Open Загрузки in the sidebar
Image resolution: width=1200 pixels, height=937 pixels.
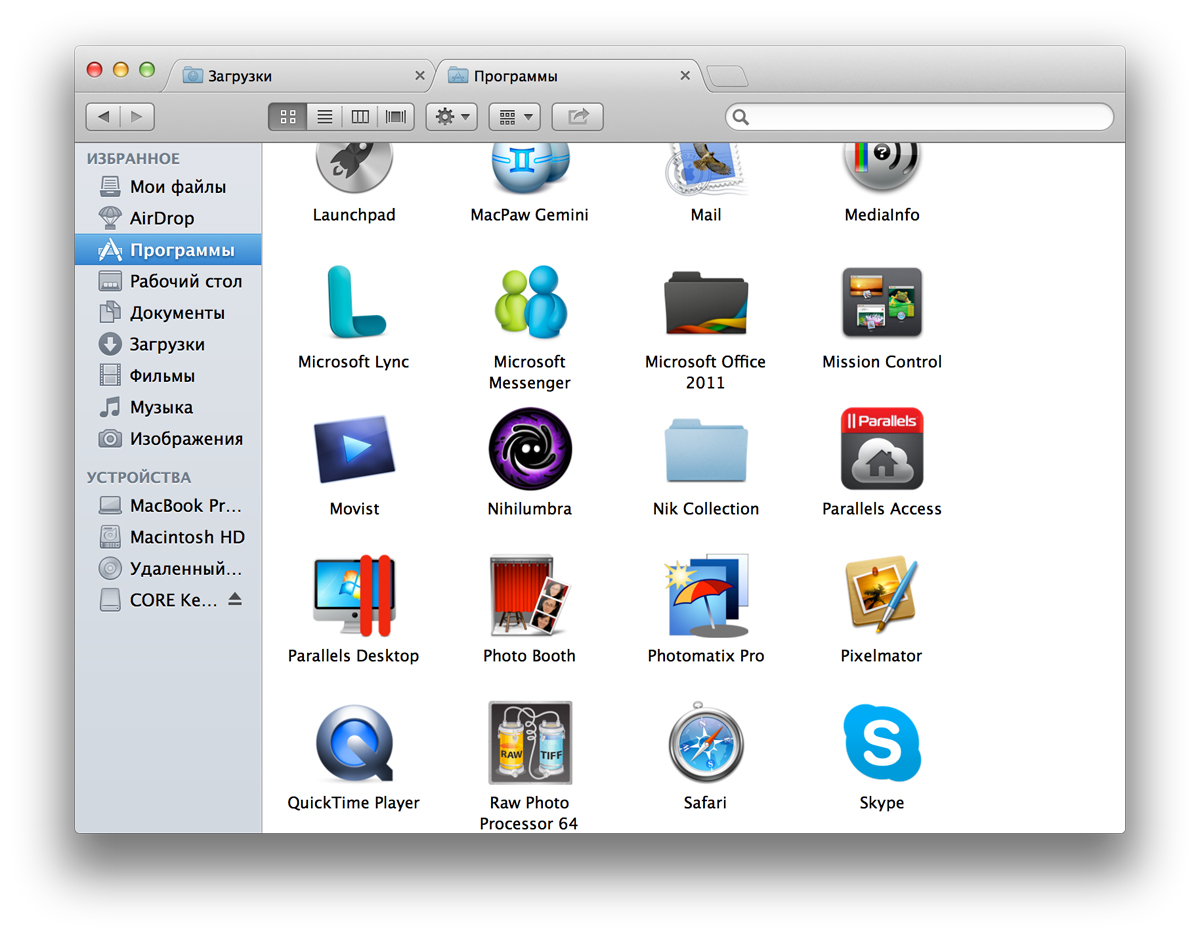168,344
